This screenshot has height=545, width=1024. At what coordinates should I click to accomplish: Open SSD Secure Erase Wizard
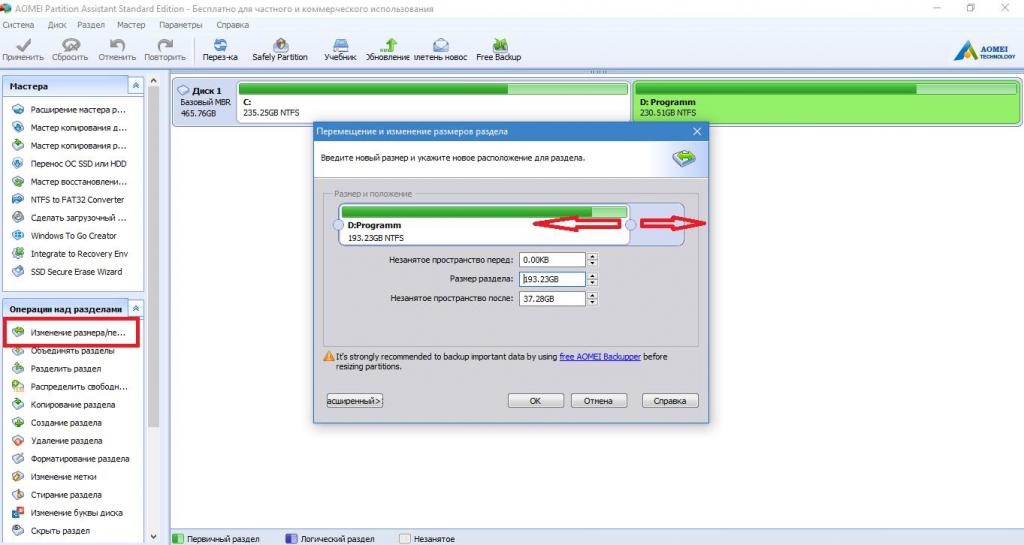[67, 272]
